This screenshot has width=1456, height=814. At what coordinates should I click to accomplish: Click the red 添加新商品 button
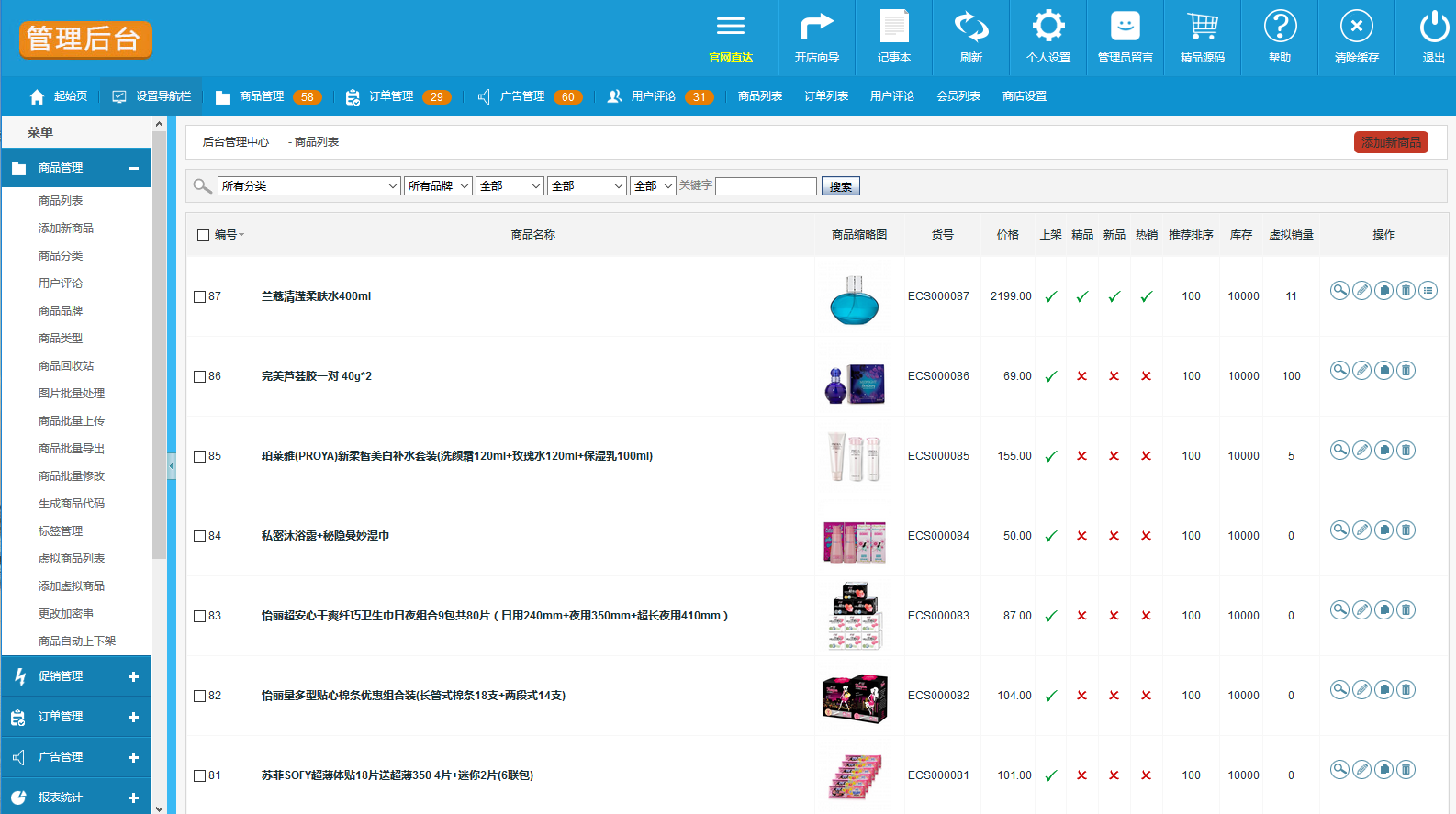coord(1391,142)
